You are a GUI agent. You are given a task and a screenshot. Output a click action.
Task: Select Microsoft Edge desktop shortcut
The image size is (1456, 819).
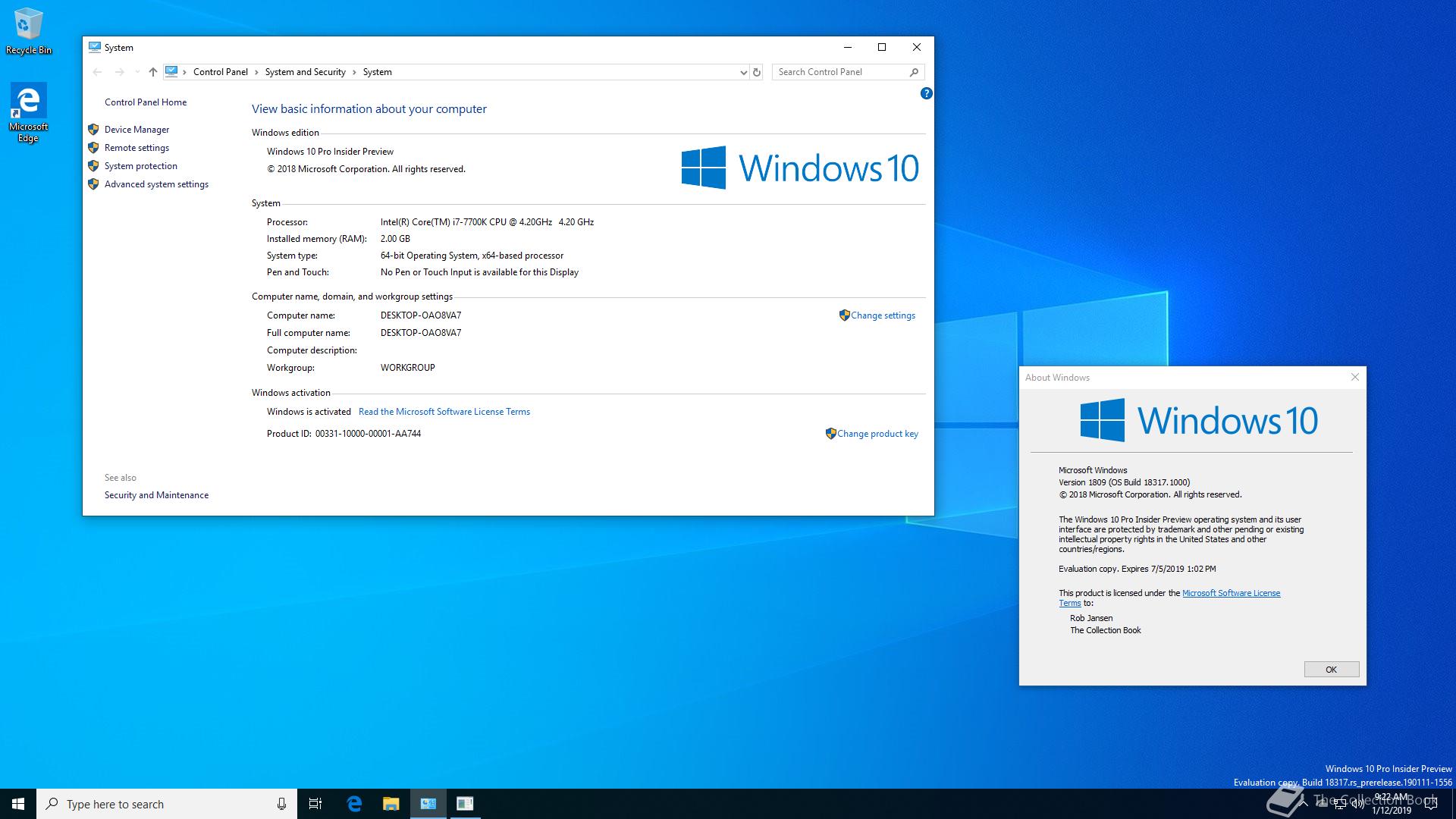pos(28,113)
